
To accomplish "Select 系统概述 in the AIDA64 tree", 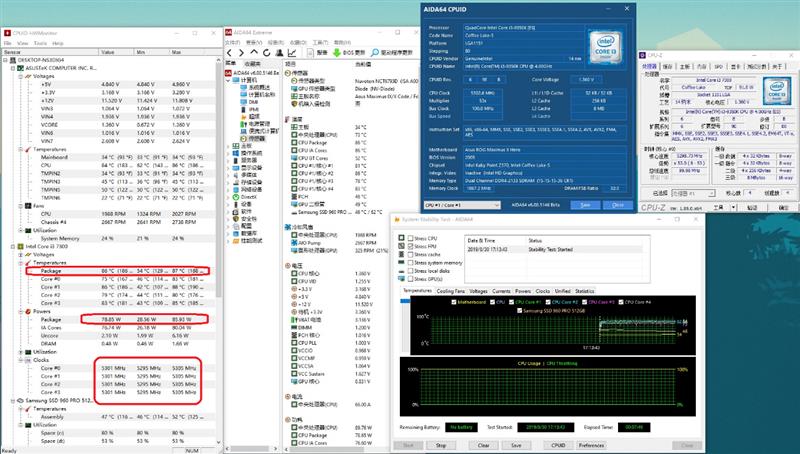I will tap(257, 88).
